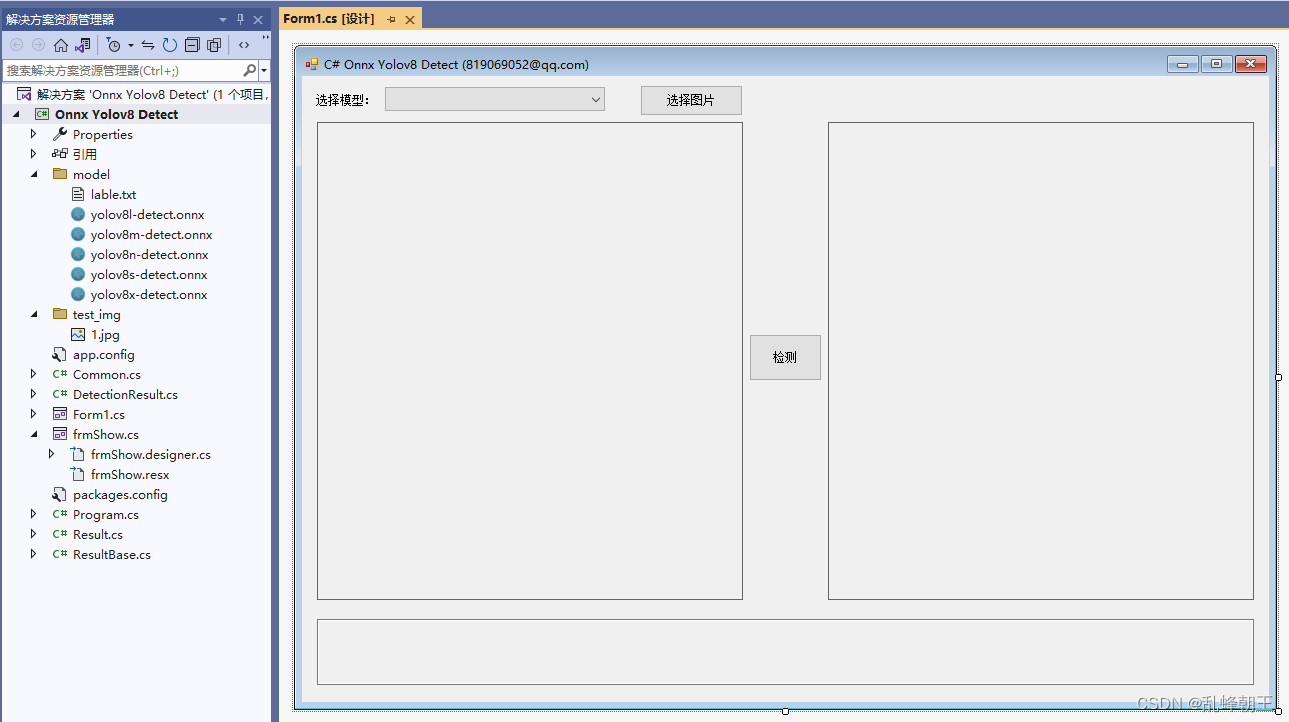Toggle sync with active document
Image resolution: width=1289 pixels, height=722 pixels.
[148, 45]
